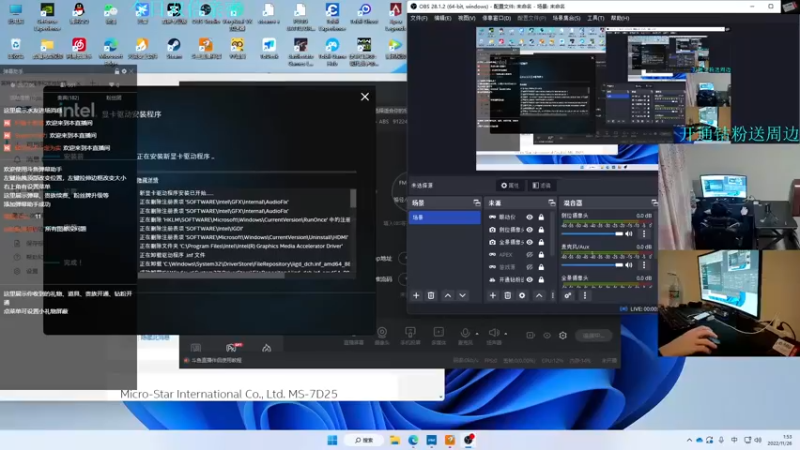
Task: Open Steam desktop shortcut
Action: [174, 48]
